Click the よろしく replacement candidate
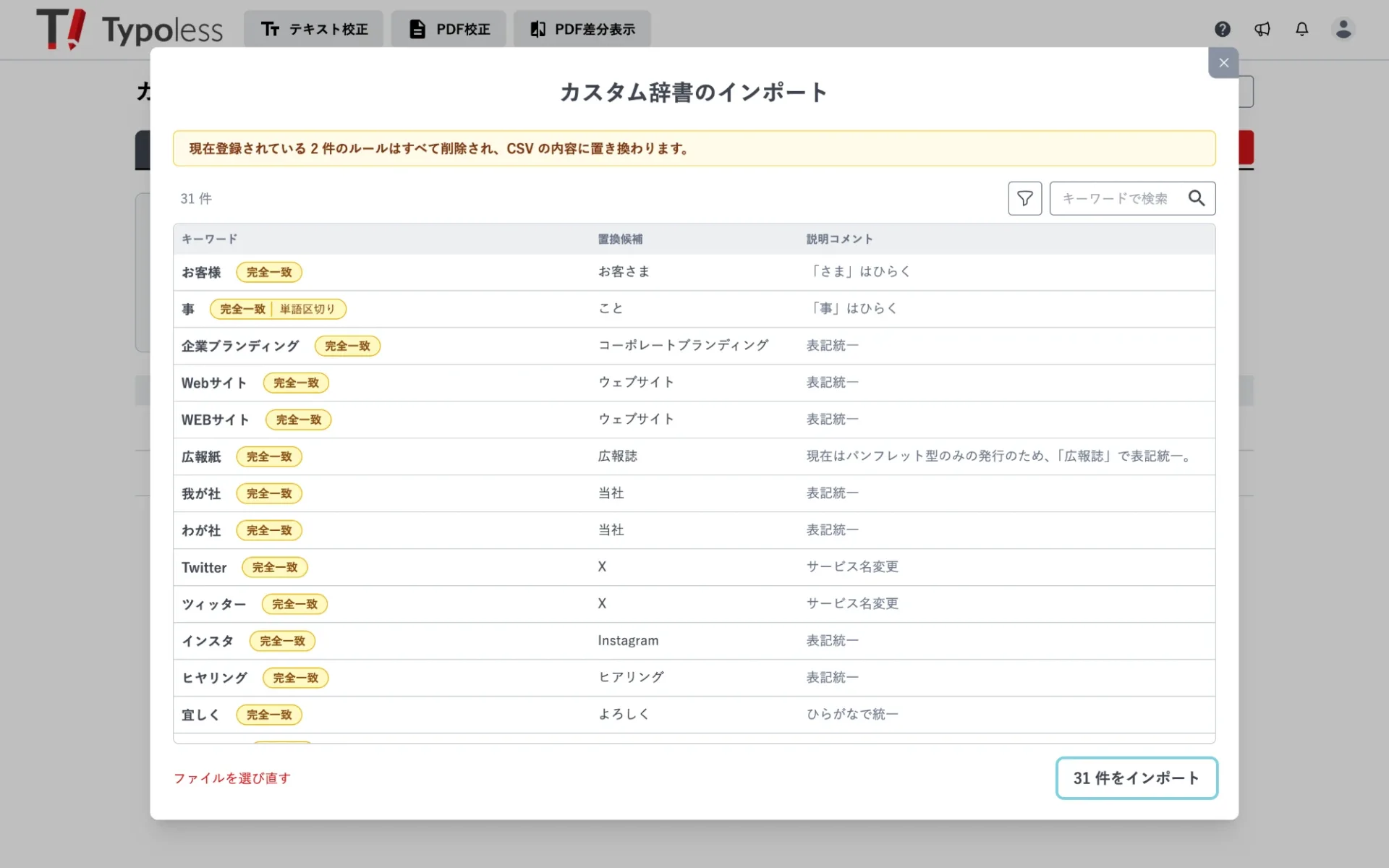 [624, 714]
